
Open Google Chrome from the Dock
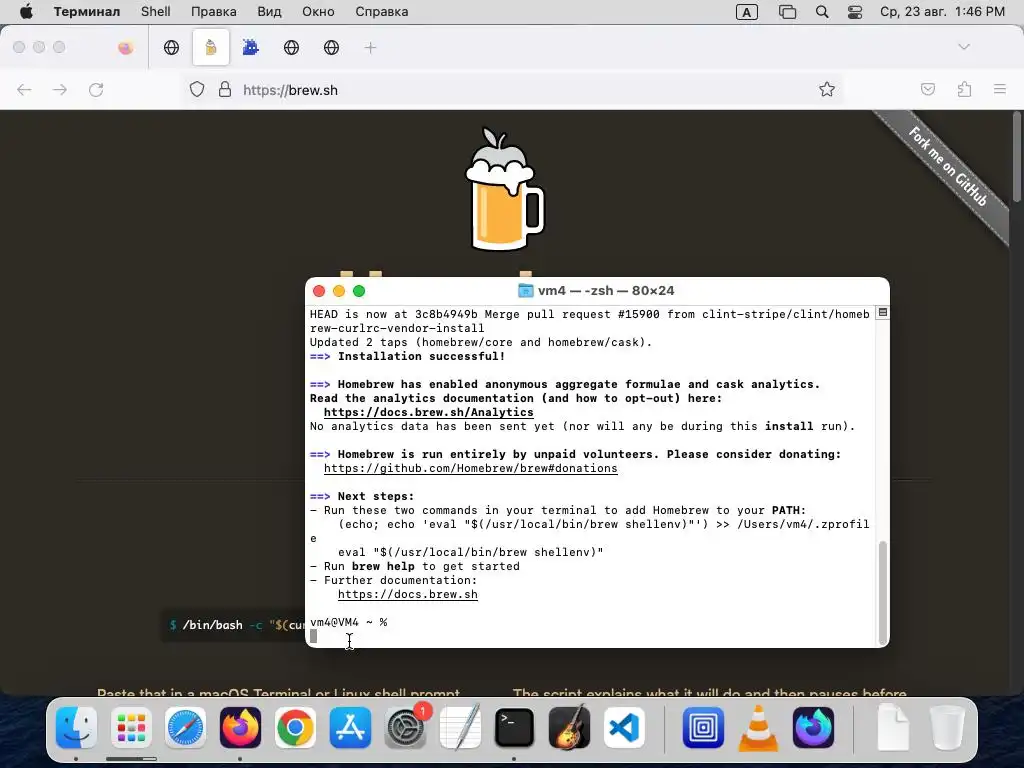[295, 728]
